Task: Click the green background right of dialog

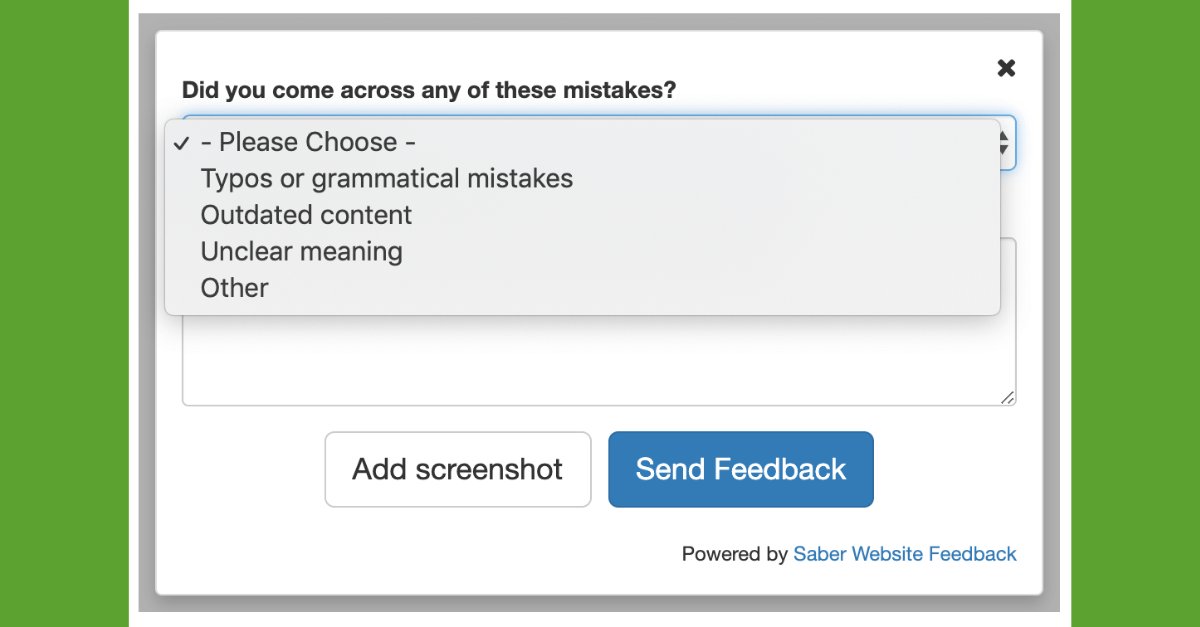Action: point(1135,313)
